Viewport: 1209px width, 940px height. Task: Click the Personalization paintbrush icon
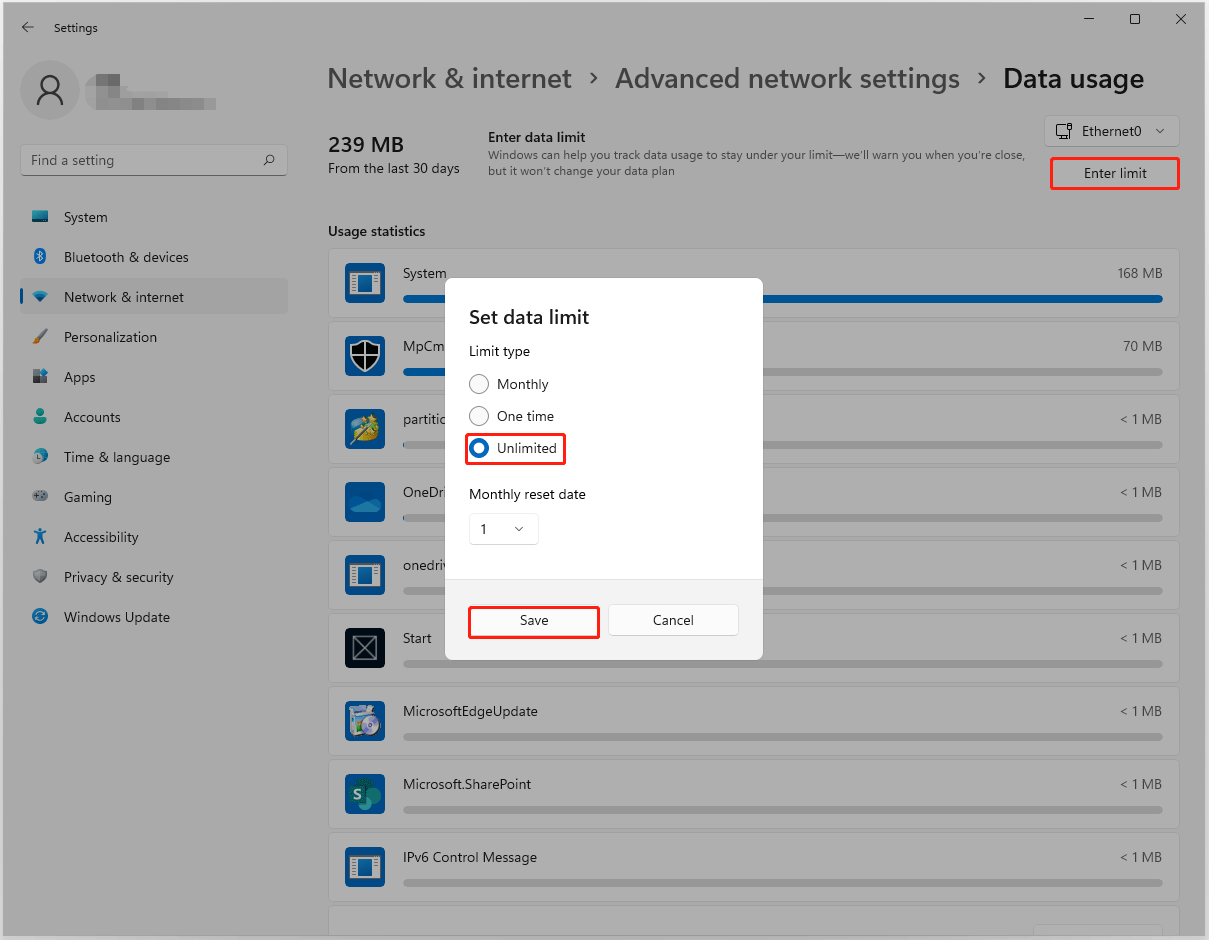40,337
